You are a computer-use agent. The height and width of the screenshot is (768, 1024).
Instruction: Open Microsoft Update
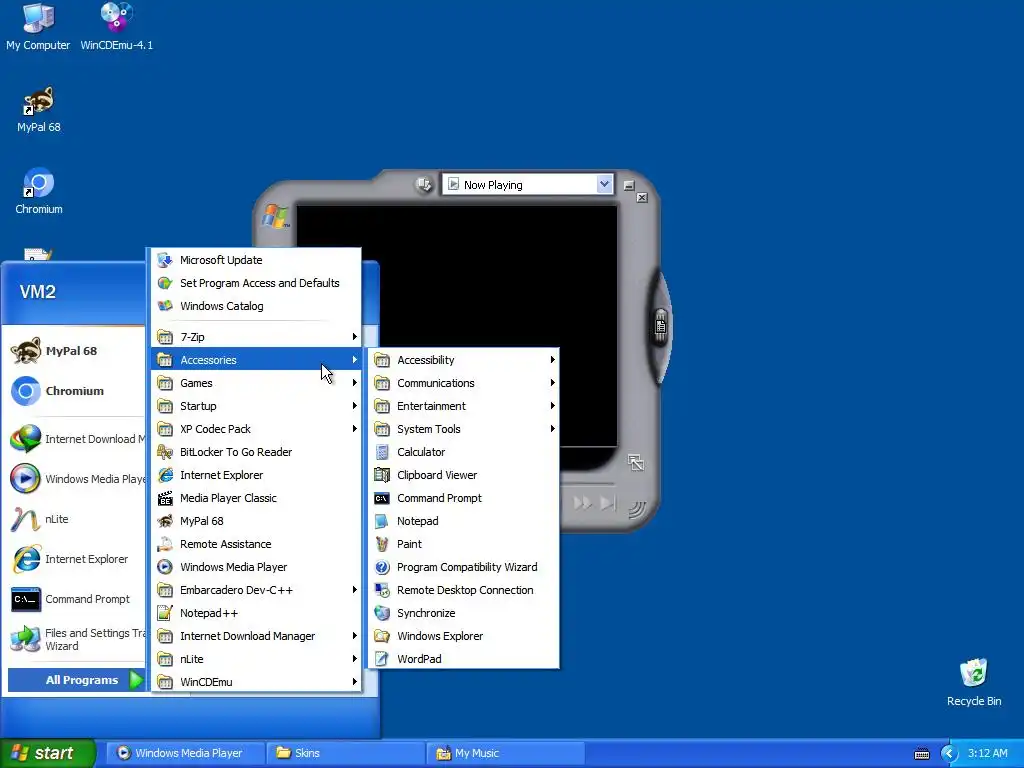tap(257, 260)
